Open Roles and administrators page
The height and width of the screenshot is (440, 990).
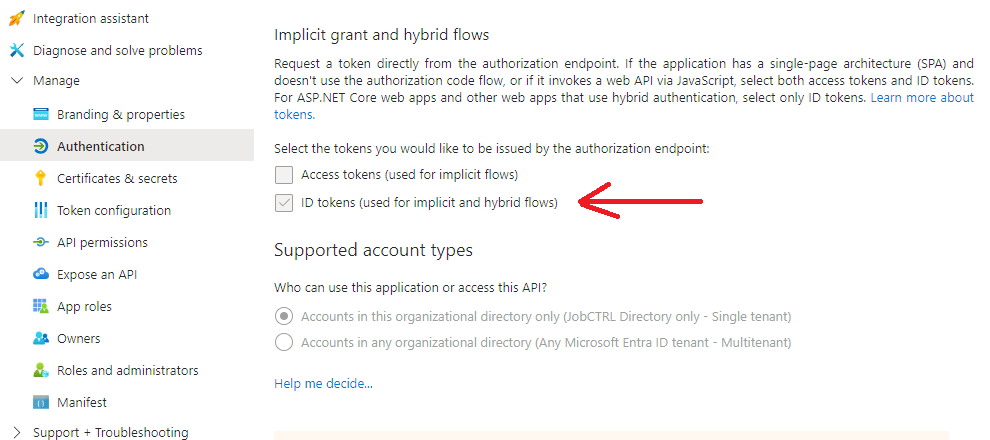[x=127, y=371]
